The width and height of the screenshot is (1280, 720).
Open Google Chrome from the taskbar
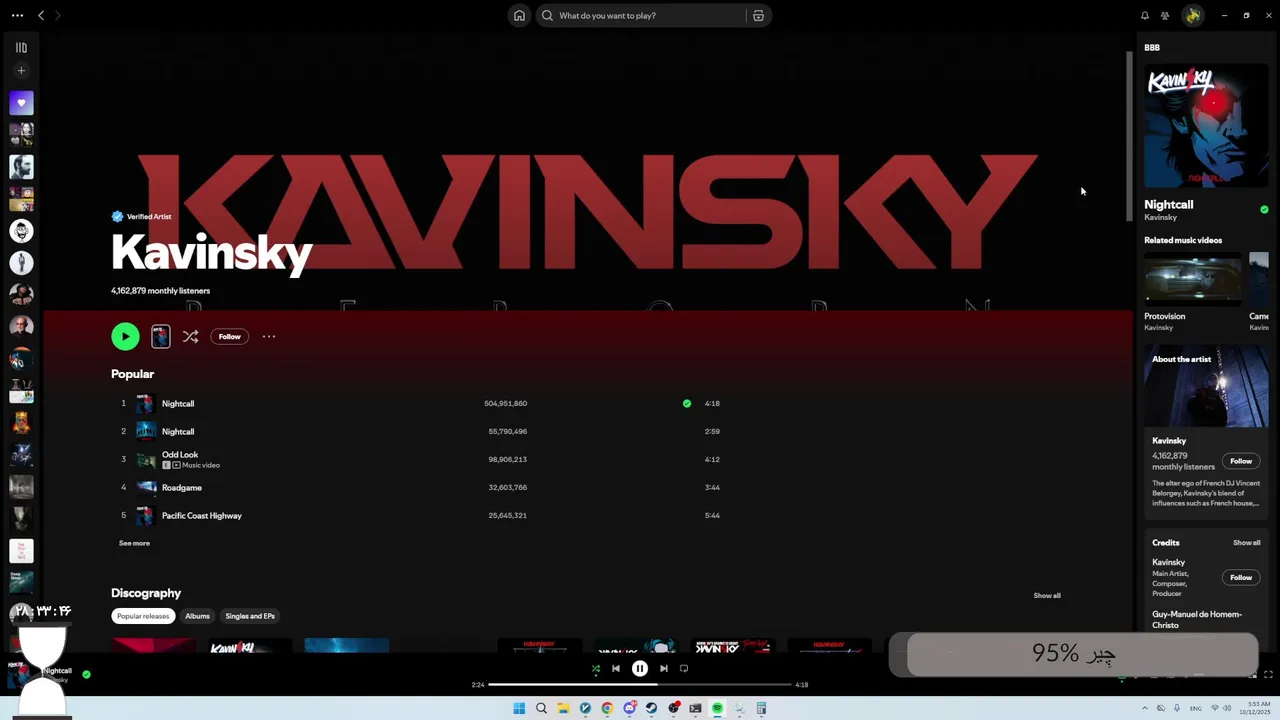(607, 708)
